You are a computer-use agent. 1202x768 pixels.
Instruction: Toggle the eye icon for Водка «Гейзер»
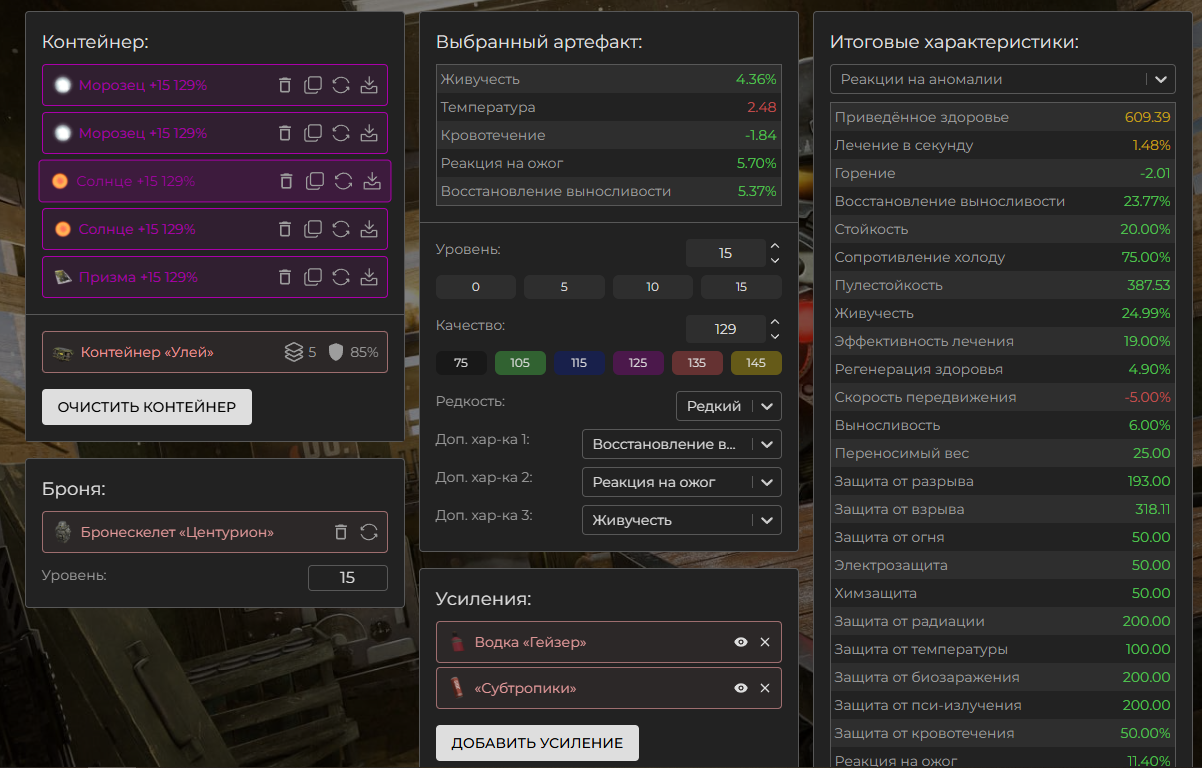point(741,642)
